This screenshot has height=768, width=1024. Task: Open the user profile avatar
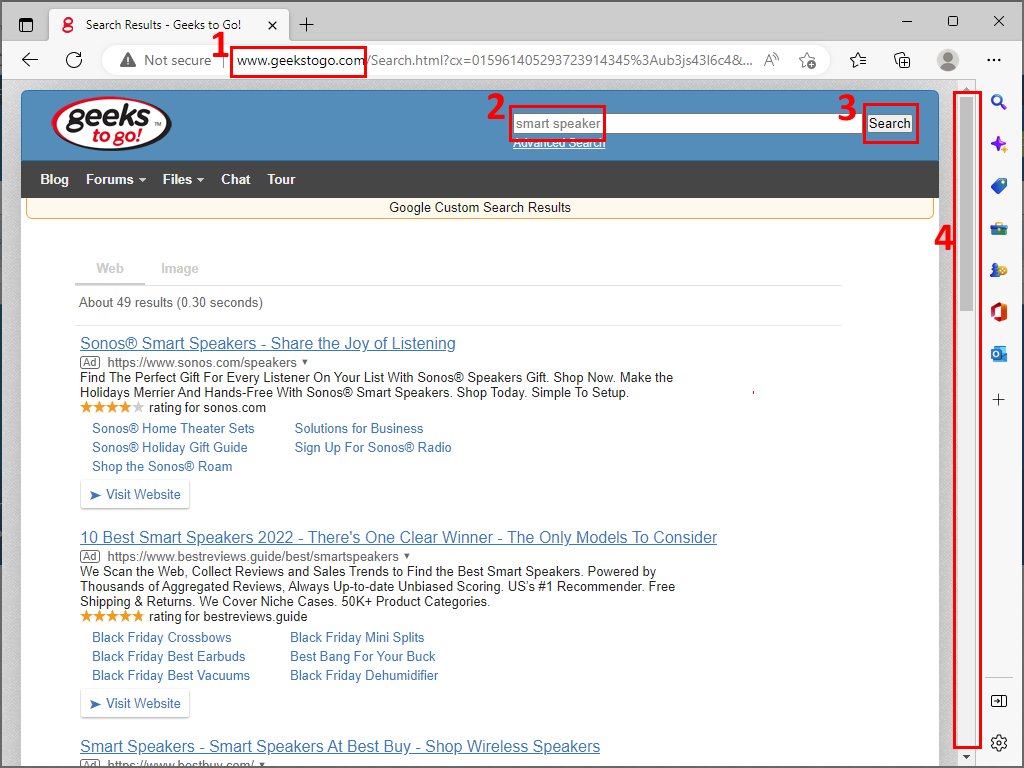(x=948, y=60)
